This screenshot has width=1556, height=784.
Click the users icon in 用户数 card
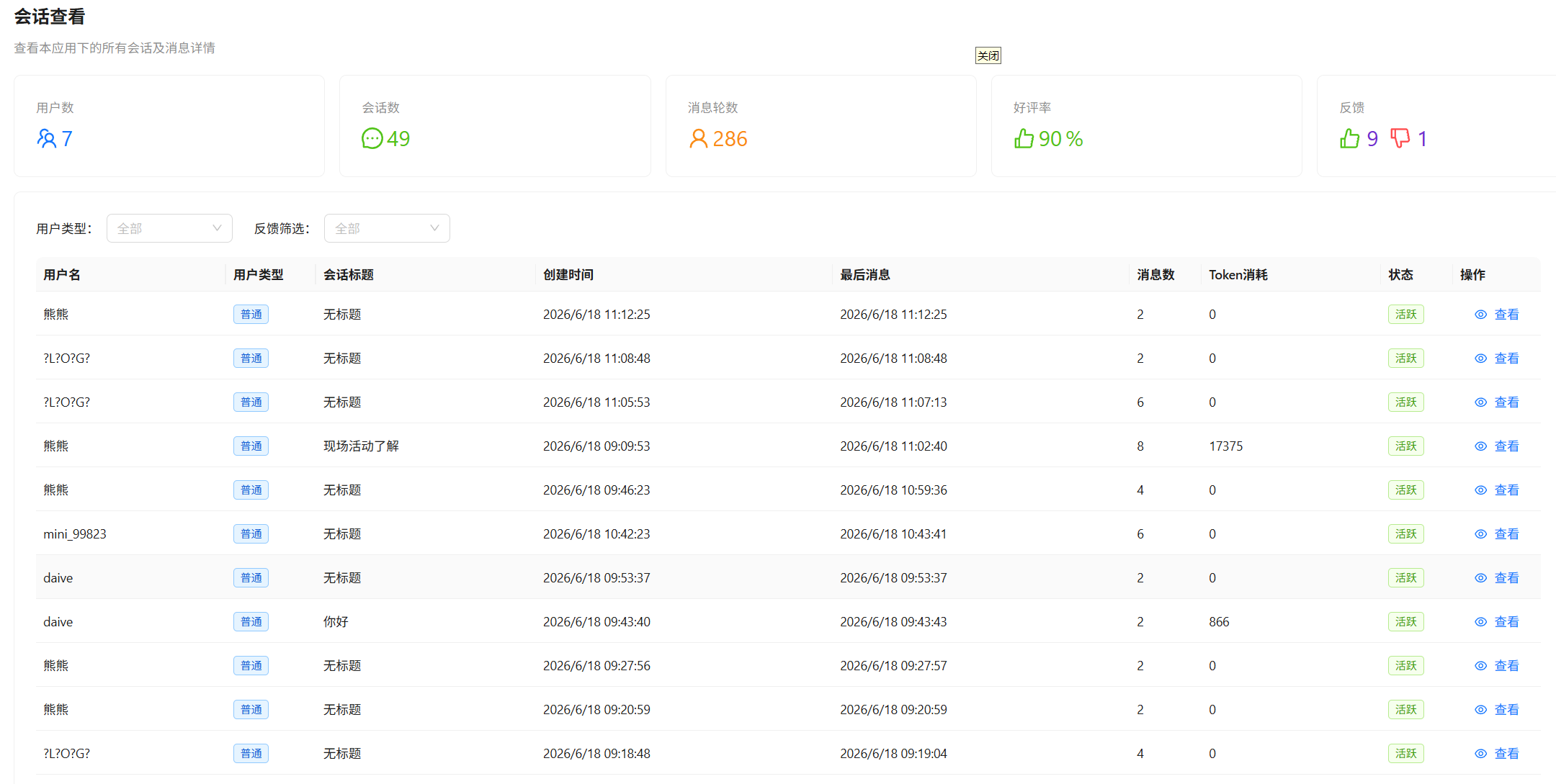46,138
